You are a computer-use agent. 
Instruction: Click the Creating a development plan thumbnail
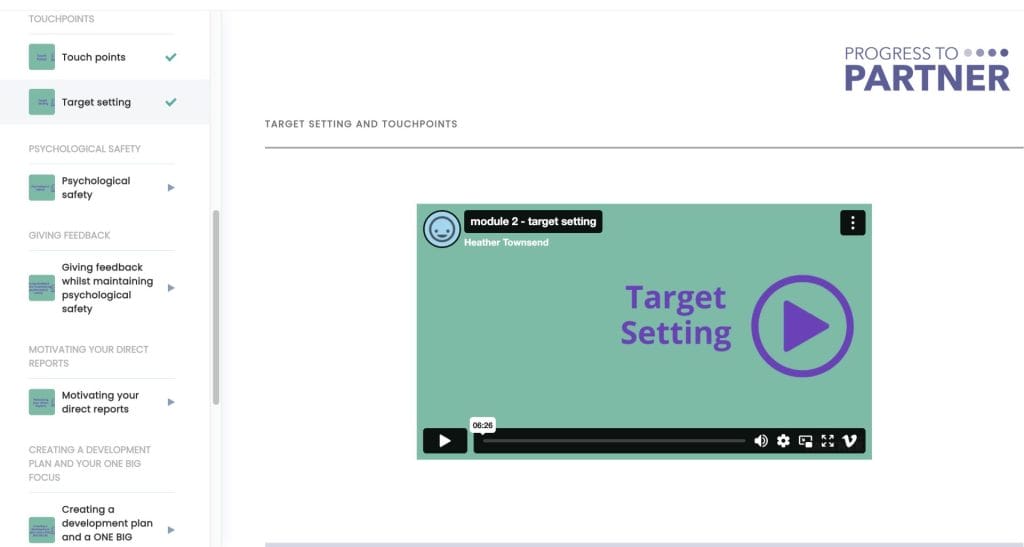42,529
